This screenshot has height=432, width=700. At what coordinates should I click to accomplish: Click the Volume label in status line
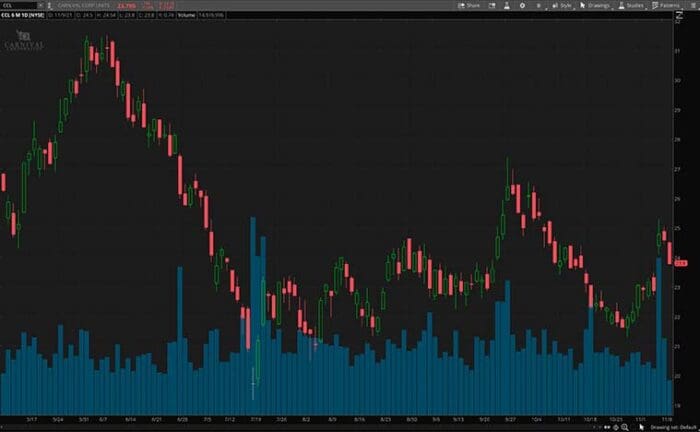[186, 15]
